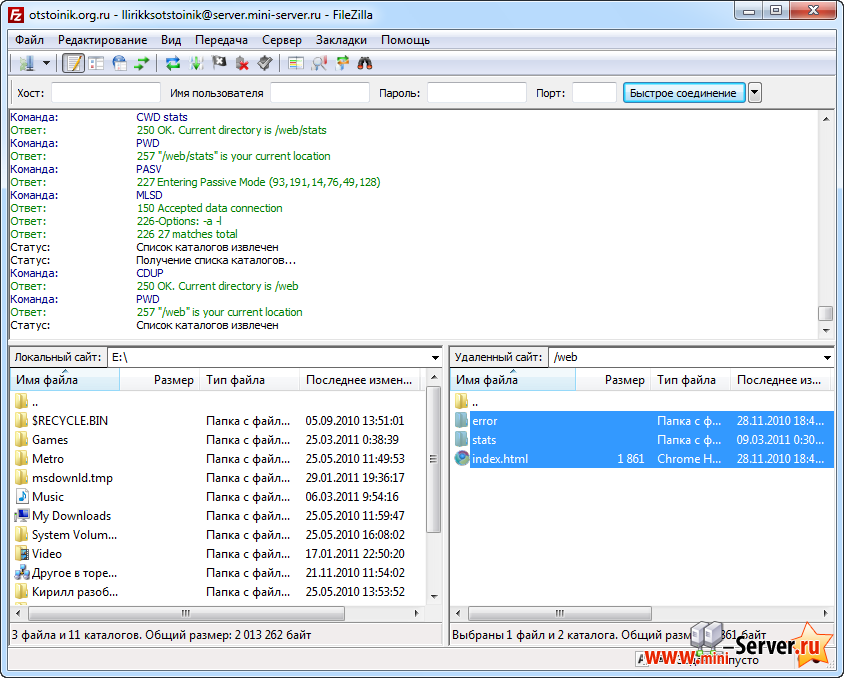Open the Сервер menu
The height and width of the screenshot is (678, 844).
tap(282, 40)
